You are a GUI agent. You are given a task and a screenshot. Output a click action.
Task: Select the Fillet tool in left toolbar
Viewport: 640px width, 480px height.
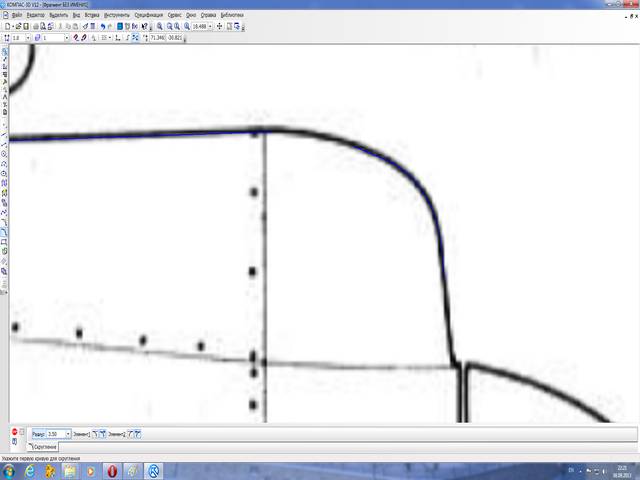[5, 232]
